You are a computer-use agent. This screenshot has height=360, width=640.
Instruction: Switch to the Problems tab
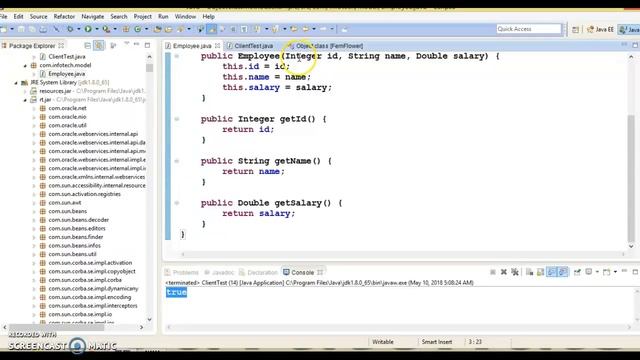182,272
